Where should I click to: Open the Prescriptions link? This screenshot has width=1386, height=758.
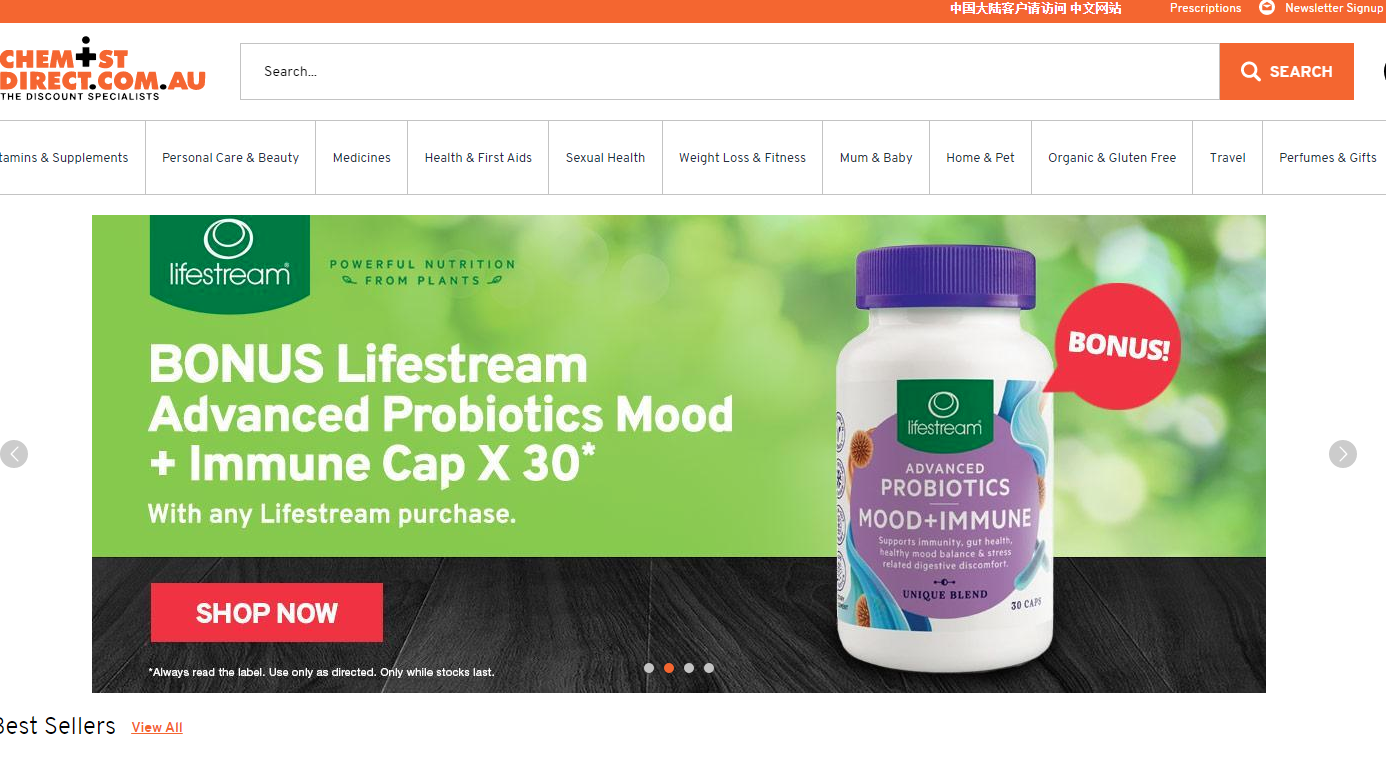(x=1205, y=8)
